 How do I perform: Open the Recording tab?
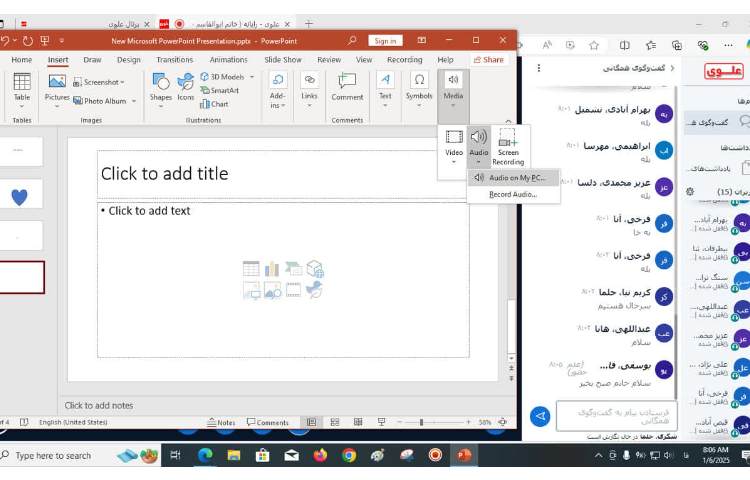coord(405,60)
